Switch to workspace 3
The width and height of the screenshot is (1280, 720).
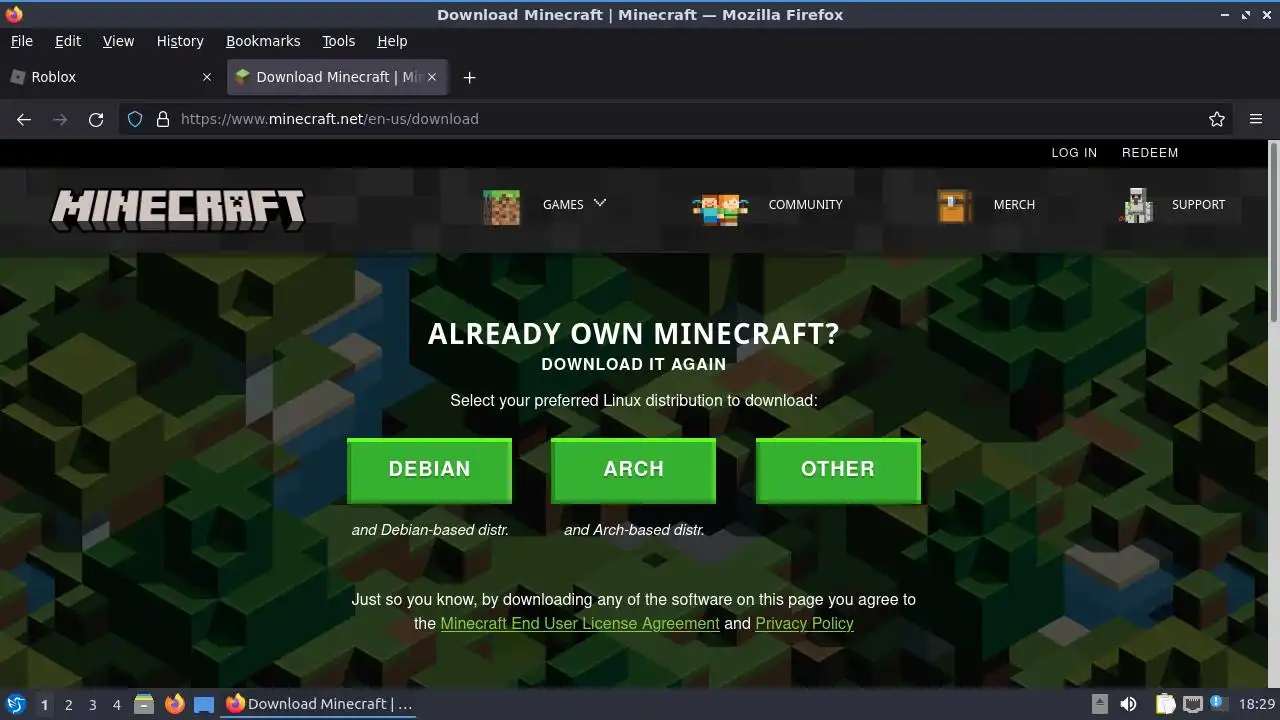pos(92,704)
